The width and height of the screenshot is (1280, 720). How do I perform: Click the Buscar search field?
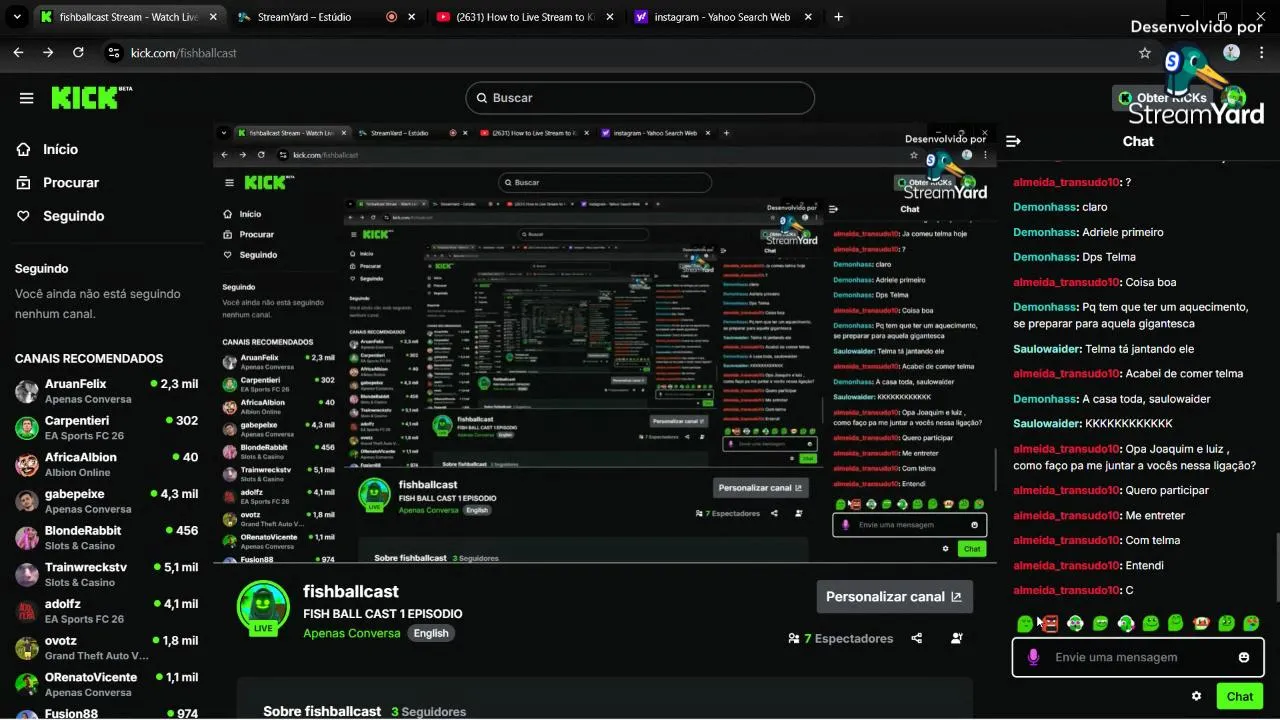pyautogui.click(x=640, y=98)
